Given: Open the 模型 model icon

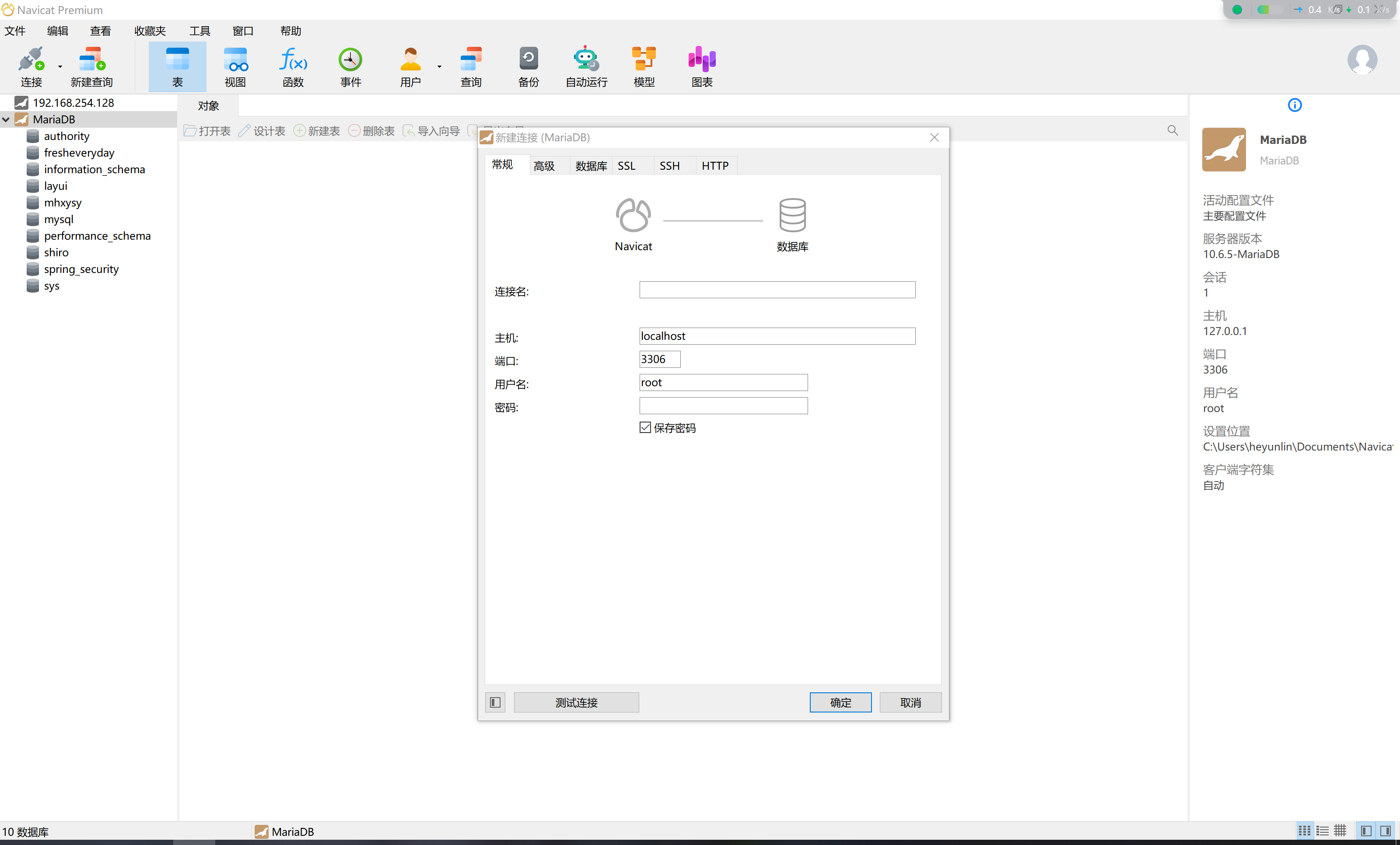Looking at the screenshot, I should [x=644, y=66].
